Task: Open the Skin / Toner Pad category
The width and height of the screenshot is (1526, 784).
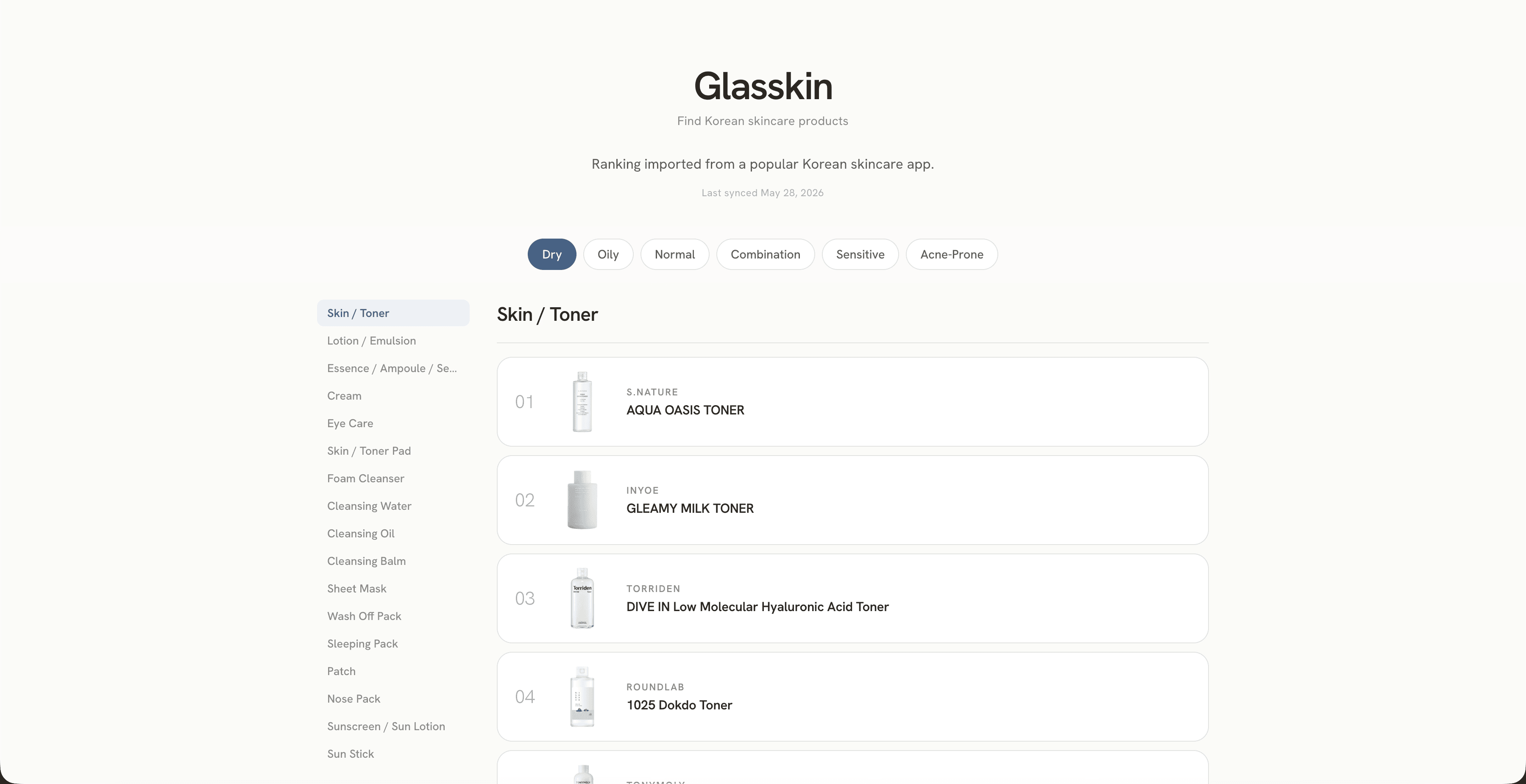Action: tap(393, 450)
